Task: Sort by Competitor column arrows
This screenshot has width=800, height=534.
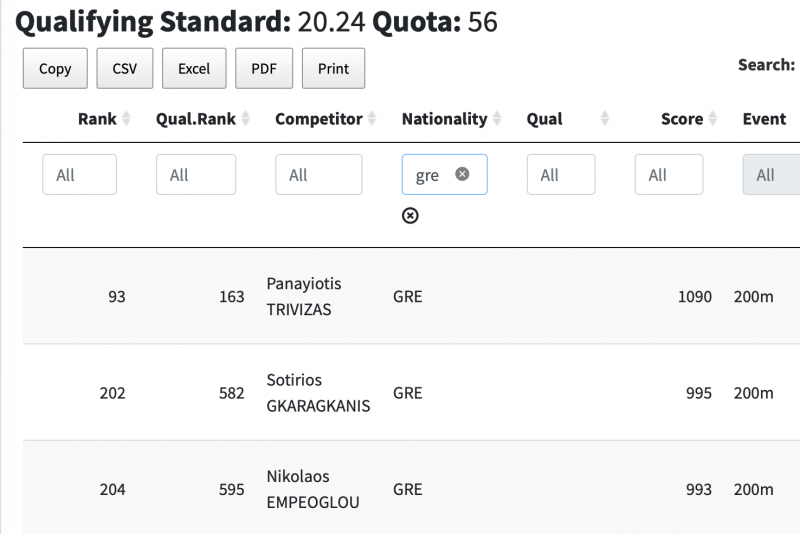Action: [x=372, y=119]
